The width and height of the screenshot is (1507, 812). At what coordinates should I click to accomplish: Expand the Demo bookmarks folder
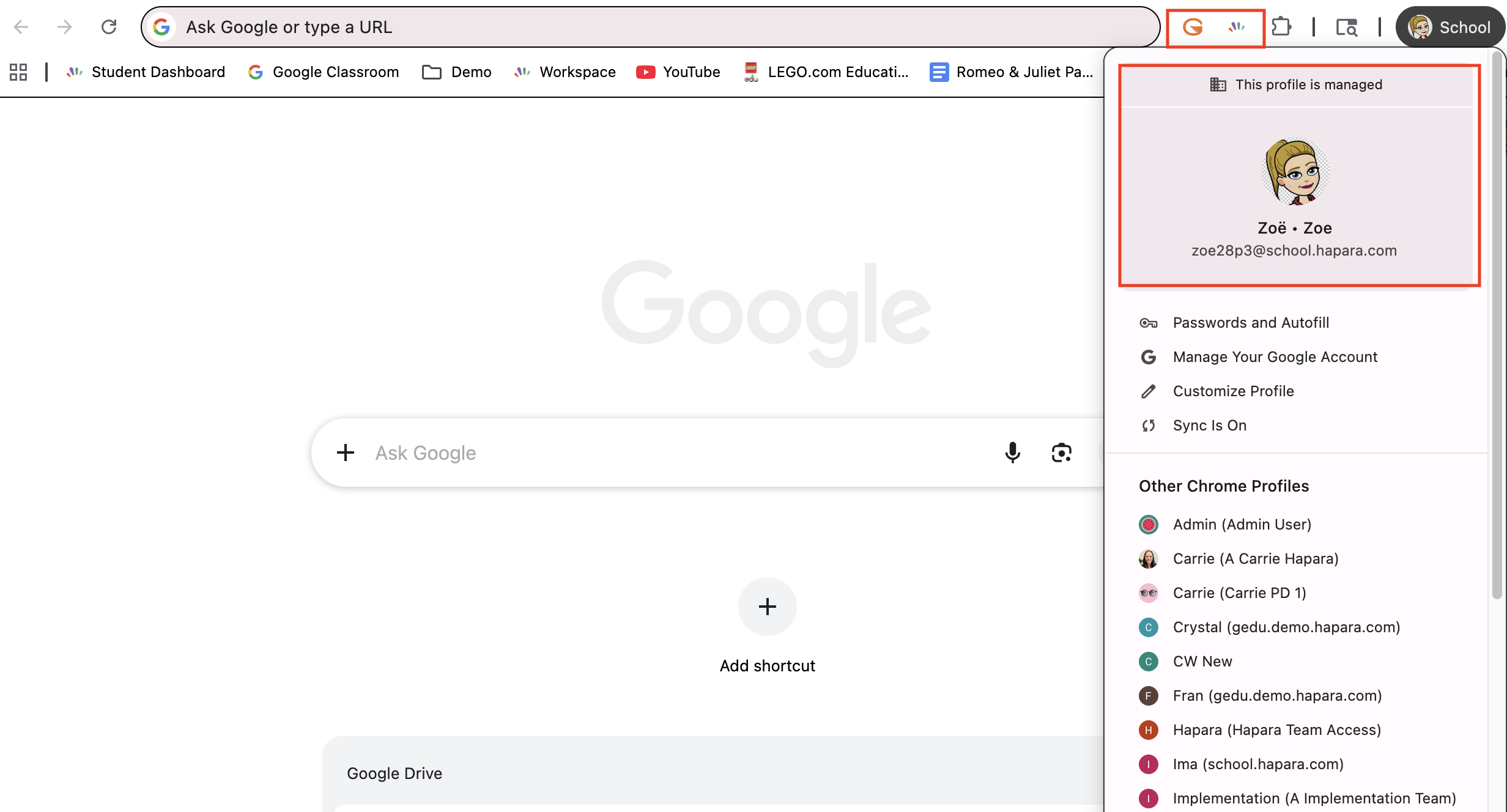pyautogui.click(x=457, y=72)
